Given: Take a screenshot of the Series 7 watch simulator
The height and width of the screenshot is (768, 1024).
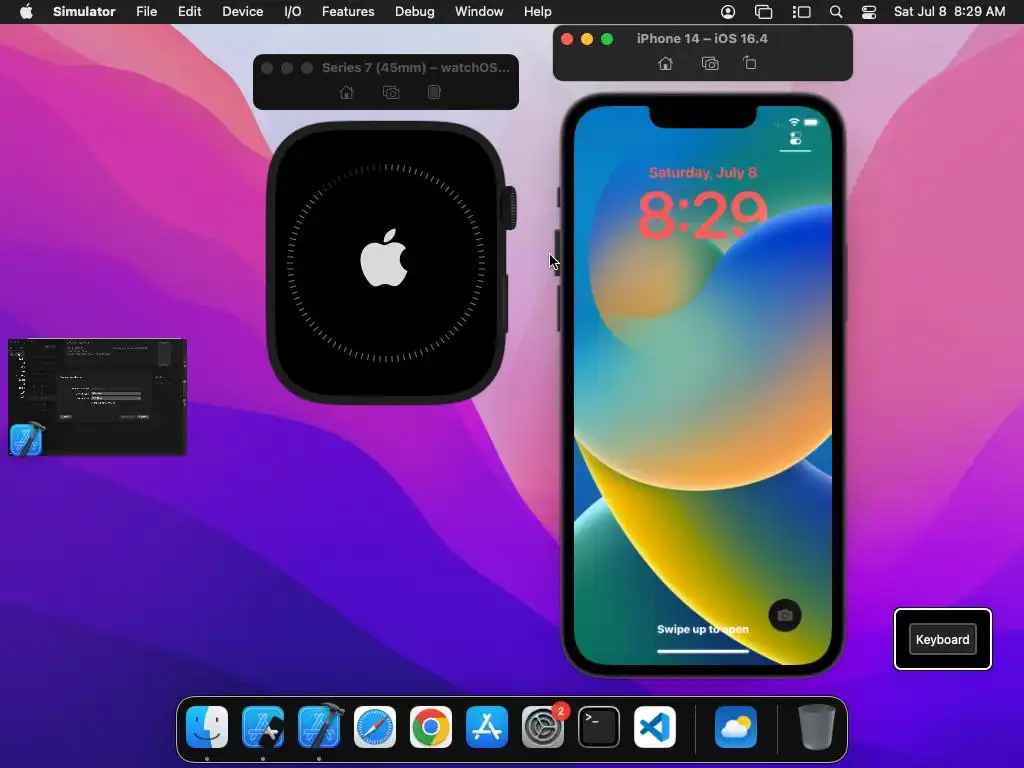Looking at the screenshot, I should pos(391,92).
